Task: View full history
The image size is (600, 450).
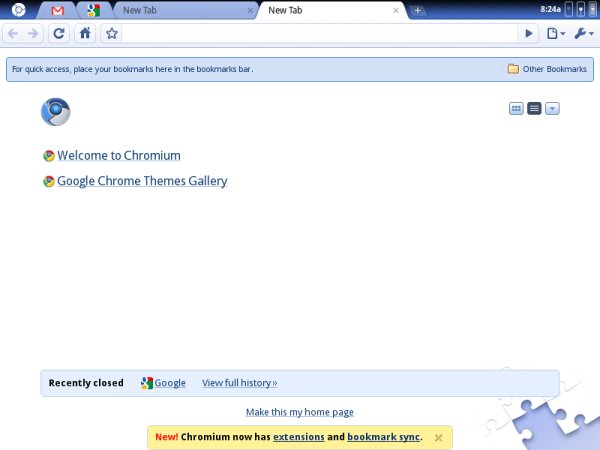Action: pos(240,383)
